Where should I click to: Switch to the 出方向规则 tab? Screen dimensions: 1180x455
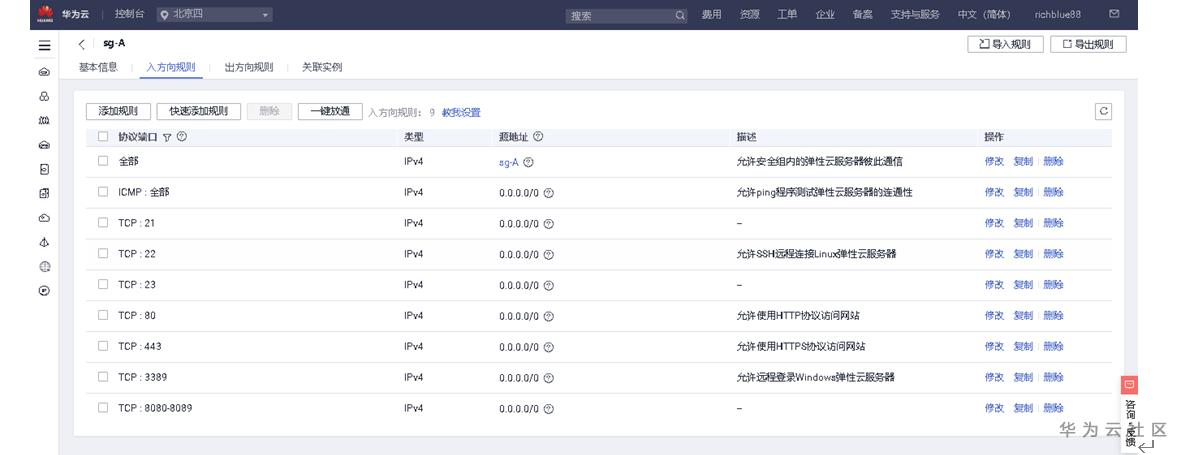click(x=248, y=67)
